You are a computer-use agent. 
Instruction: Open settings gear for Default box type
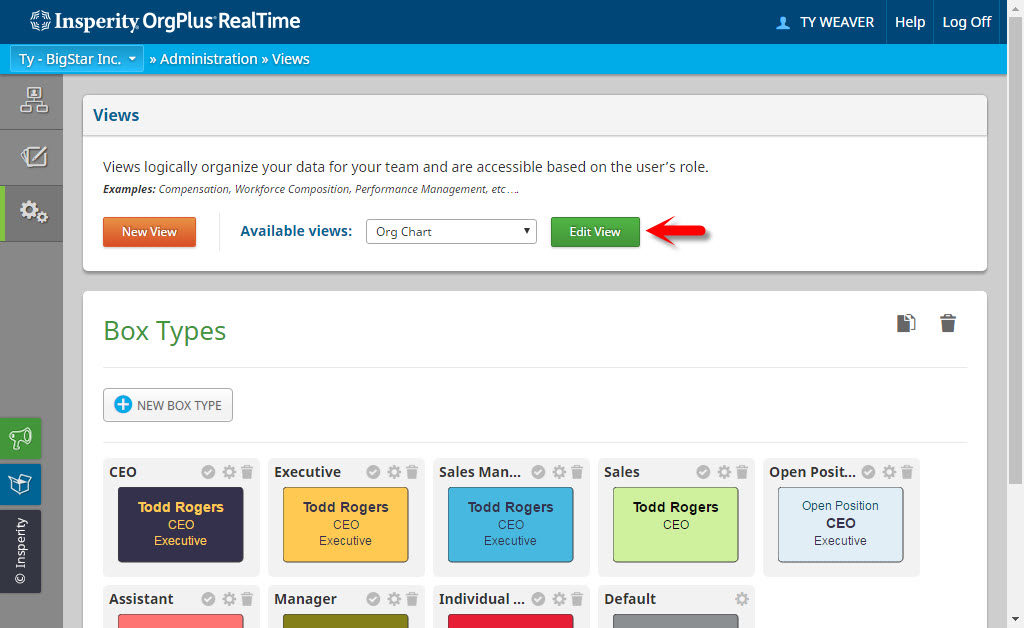pos(742,599)
